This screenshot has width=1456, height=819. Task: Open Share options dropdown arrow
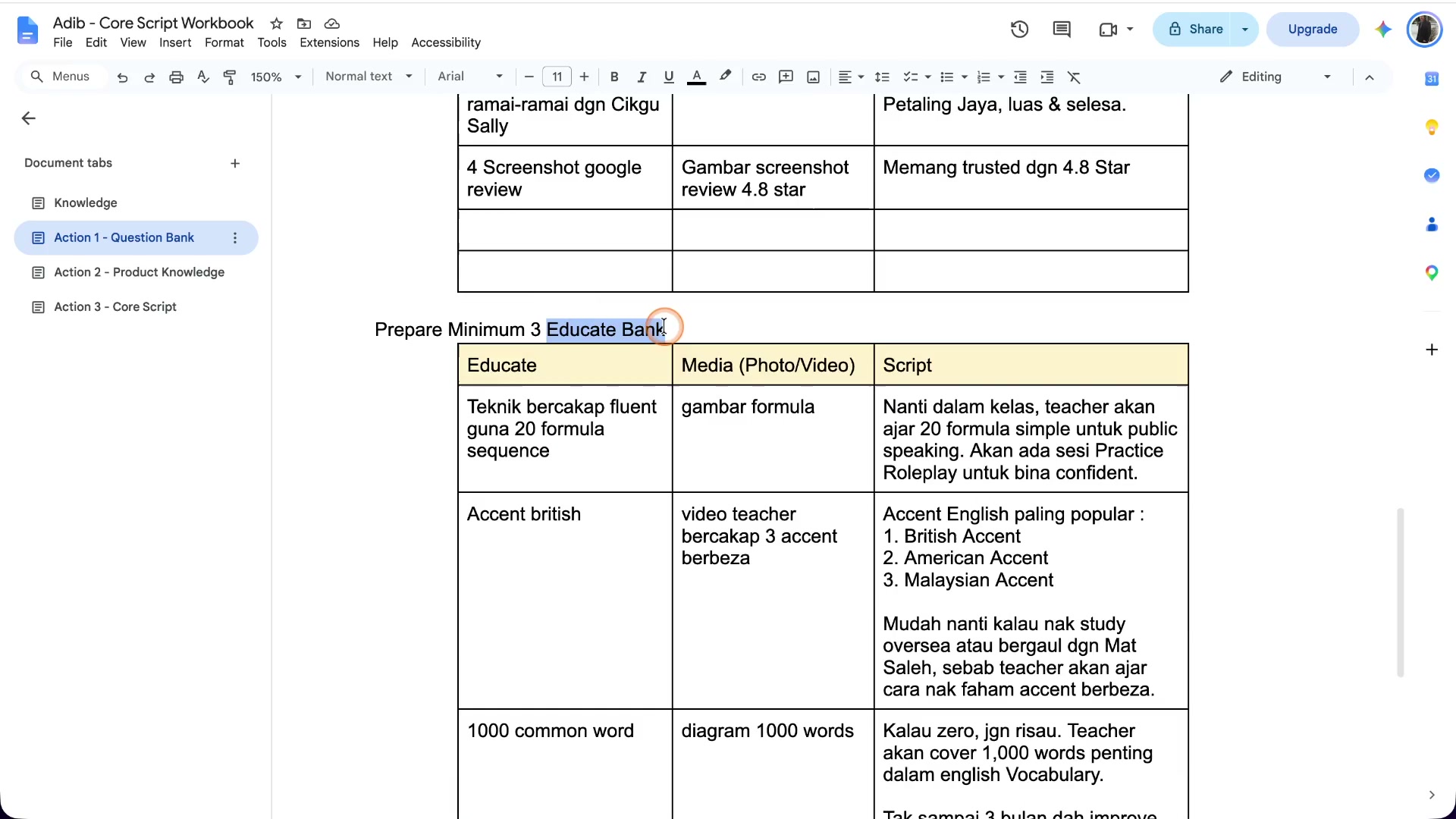click(1244, 30)
